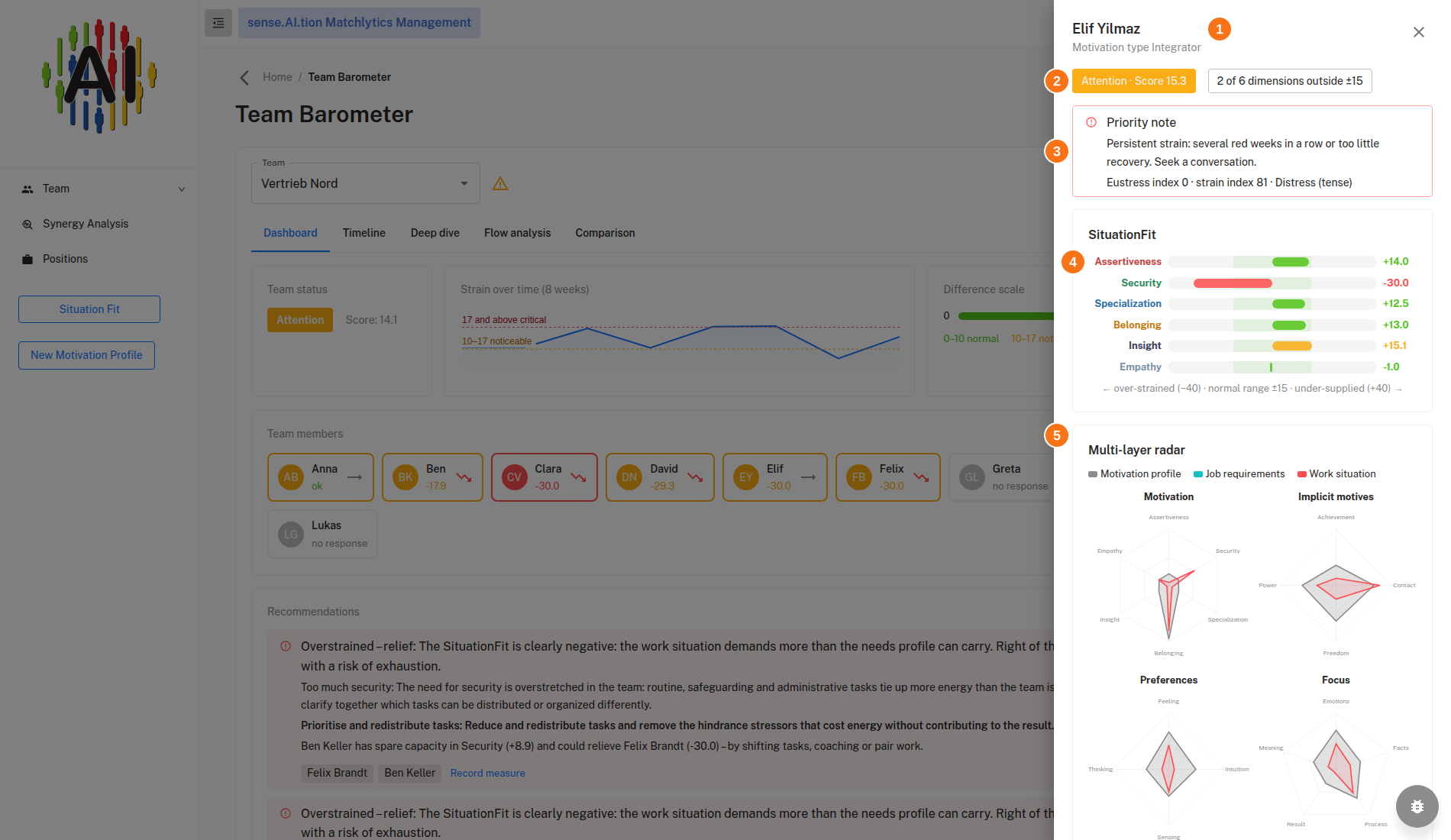Screen dimensions: 1451x840
Task: Click the EY avatar for Elif
Action: click(746, 477)
